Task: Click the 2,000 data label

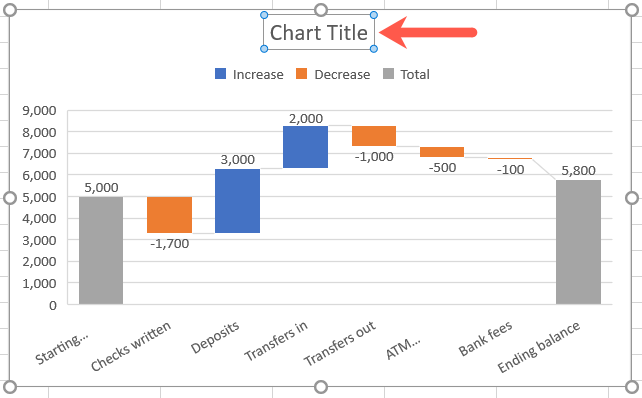Action: click(306, 119)
